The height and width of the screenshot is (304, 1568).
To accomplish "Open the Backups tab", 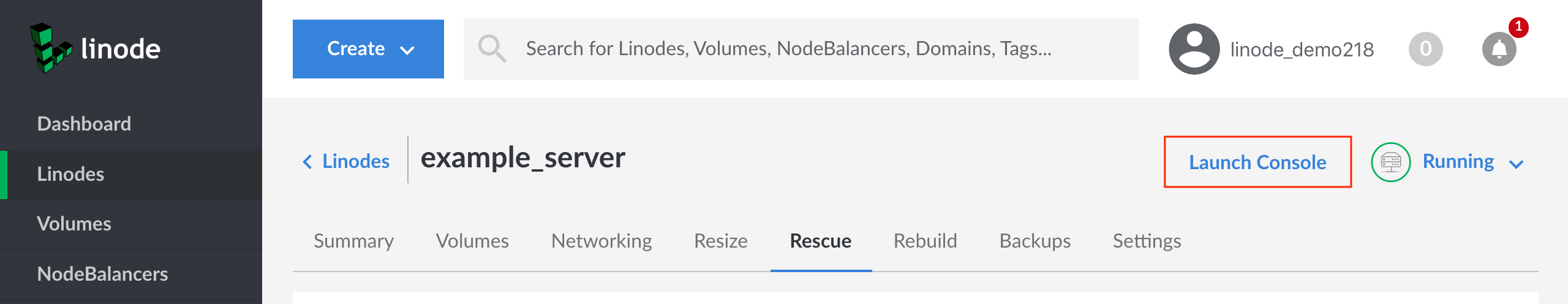I will (1035, 241).
